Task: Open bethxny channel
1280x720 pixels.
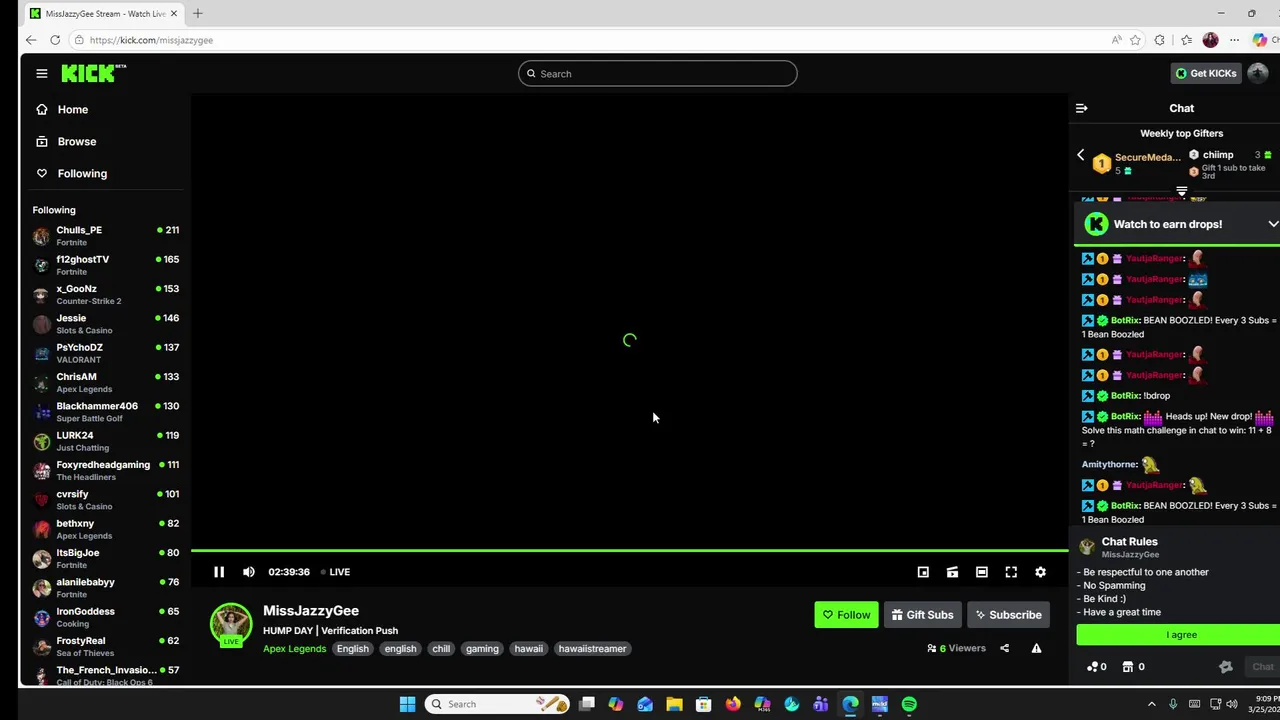Action: 105,529
